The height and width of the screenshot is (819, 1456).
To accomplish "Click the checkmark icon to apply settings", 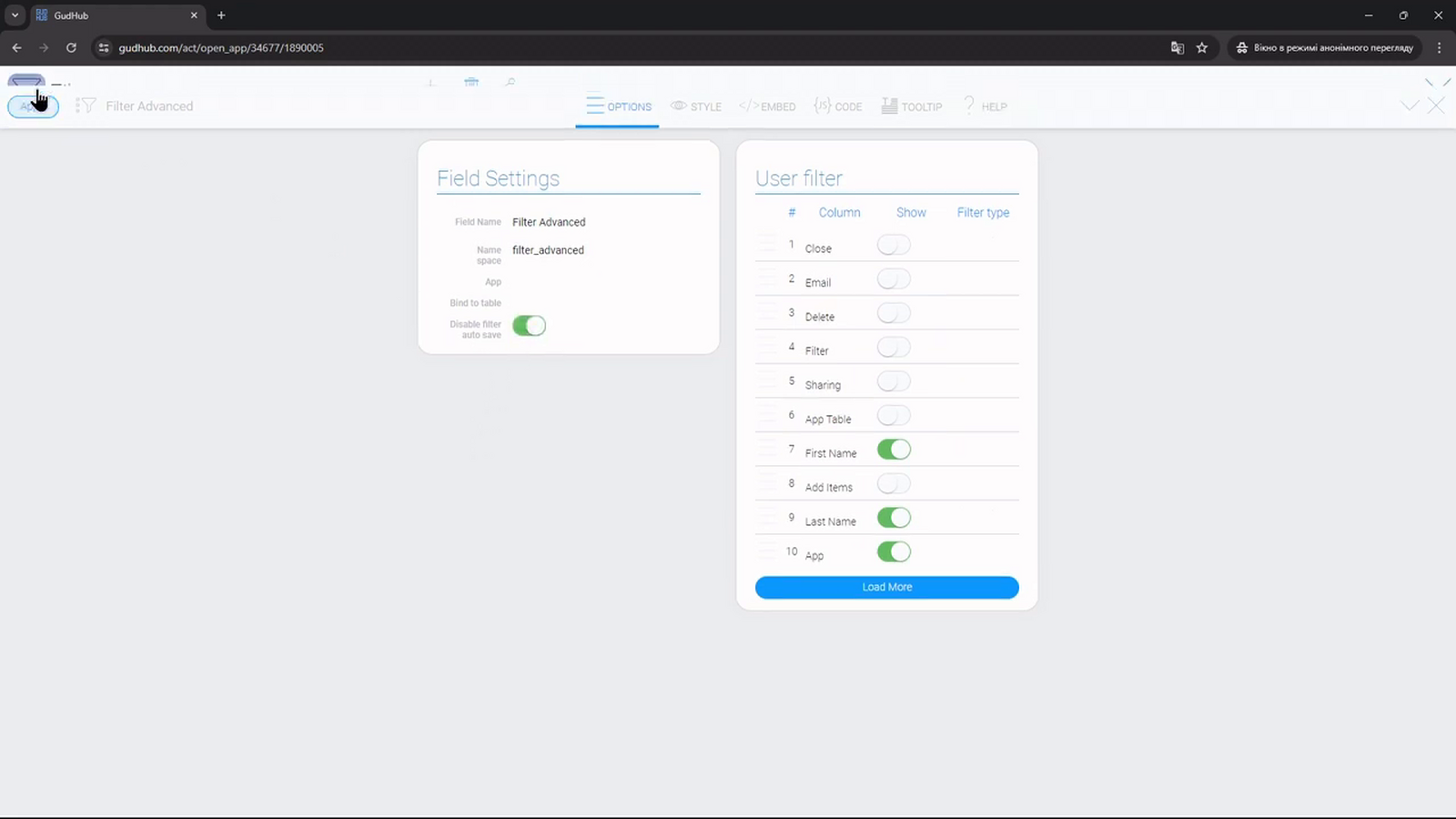I will (x=1410, y=106).
